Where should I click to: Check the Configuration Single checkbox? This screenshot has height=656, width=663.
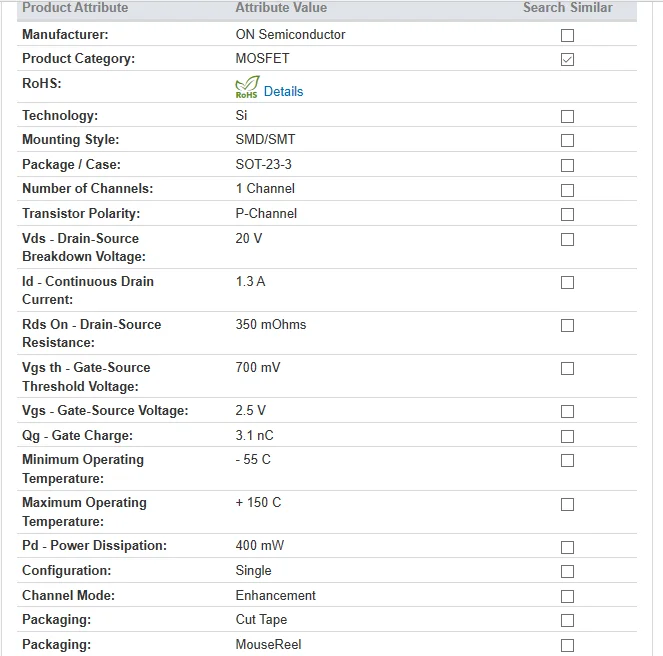[x=567, y=571]
